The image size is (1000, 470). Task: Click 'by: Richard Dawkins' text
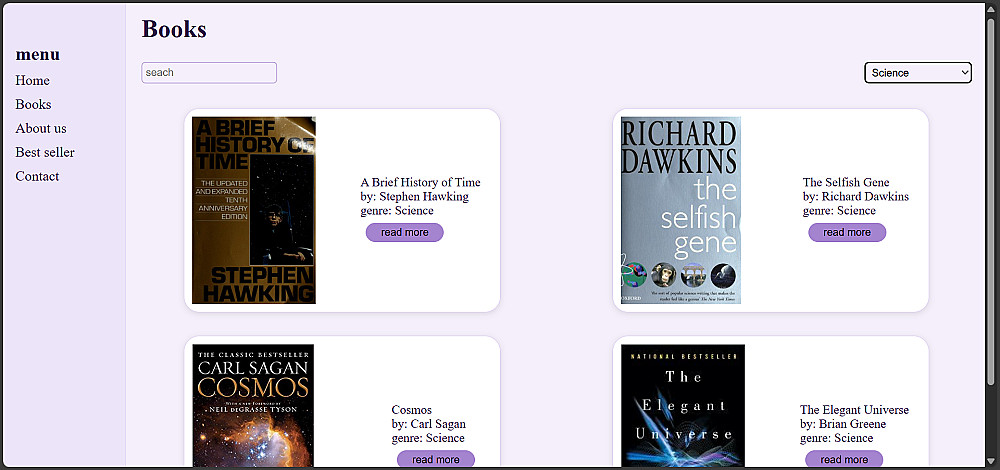pos(856,196)
